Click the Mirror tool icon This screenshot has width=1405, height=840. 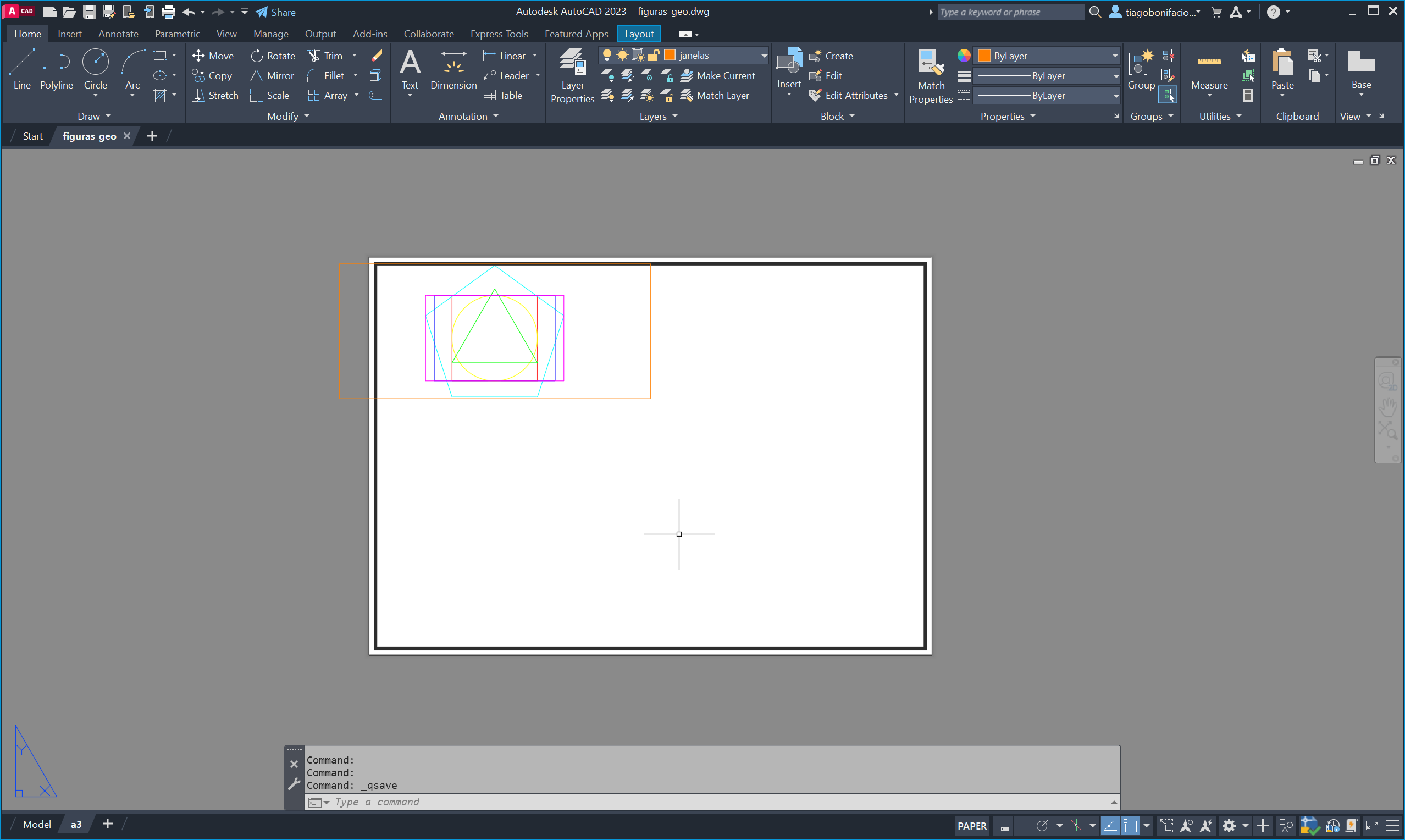tap(256, 75)
